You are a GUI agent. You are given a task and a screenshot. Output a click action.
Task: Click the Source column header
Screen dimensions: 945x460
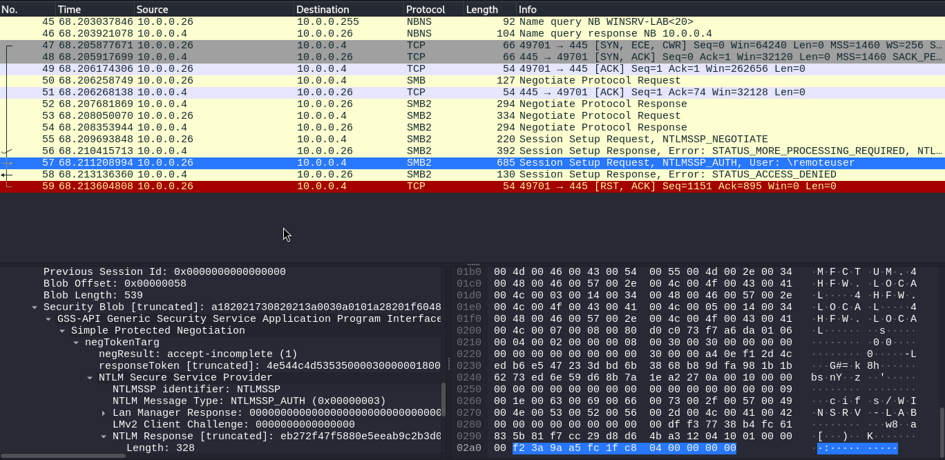point(152,9)
